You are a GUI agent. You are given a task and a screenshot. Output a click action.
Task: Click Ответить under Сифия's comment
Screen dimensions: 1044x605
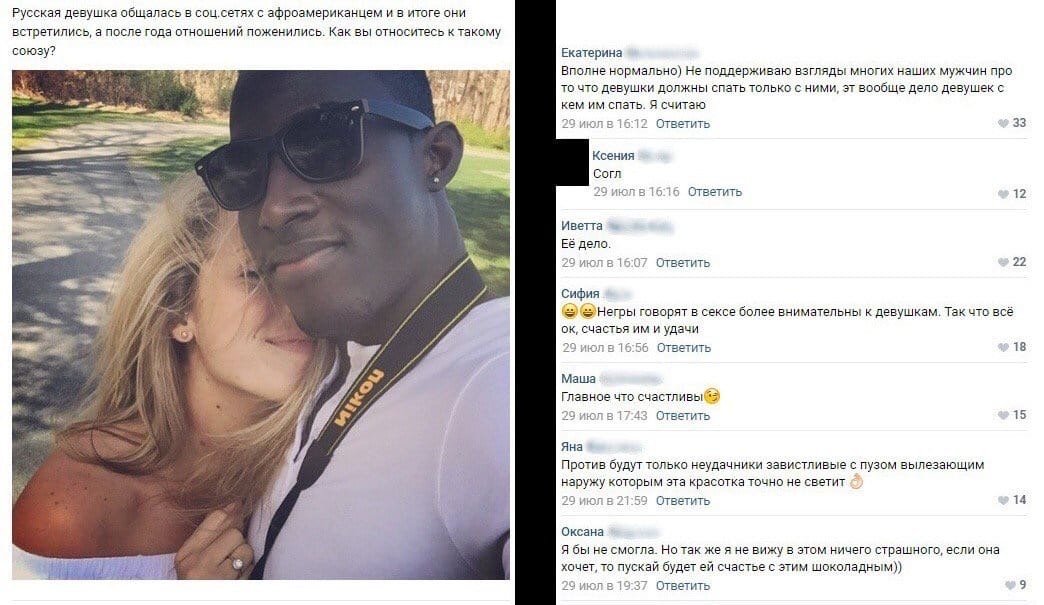pos(684,347)
